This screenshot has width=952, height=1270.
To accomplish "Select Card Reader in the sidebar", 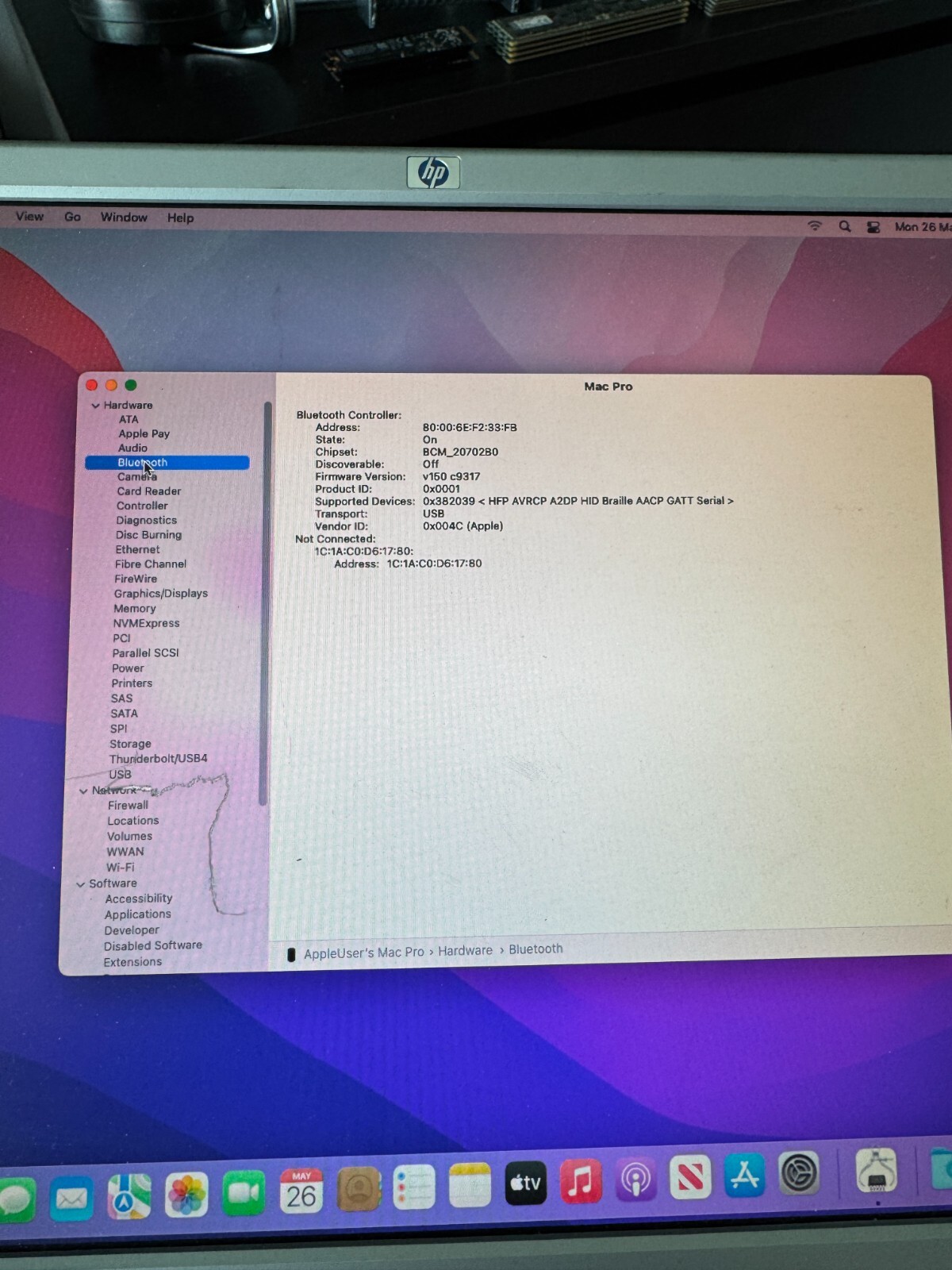I will pos(149,491).
